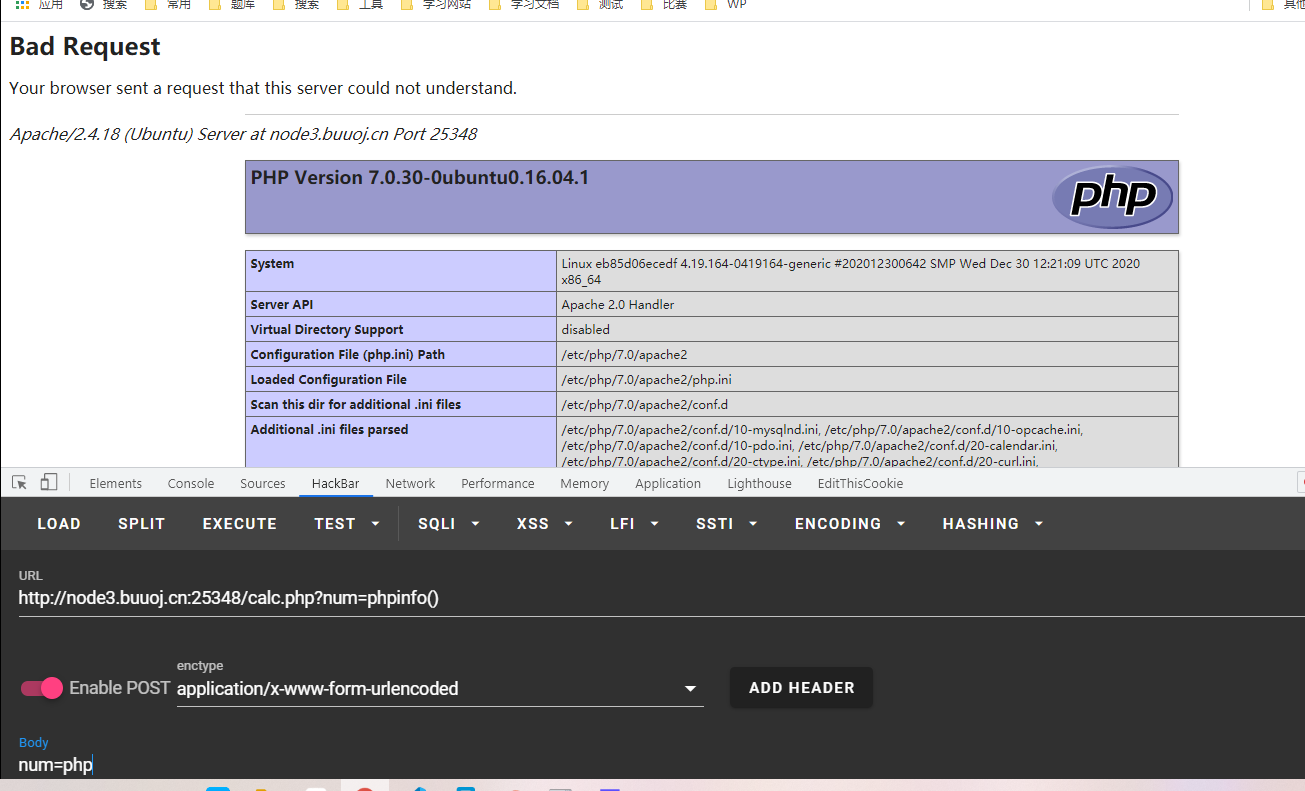Screen dimensions: 1305x791
Task: Click the LOAD button in HackBar
Action: click(59, 524)
